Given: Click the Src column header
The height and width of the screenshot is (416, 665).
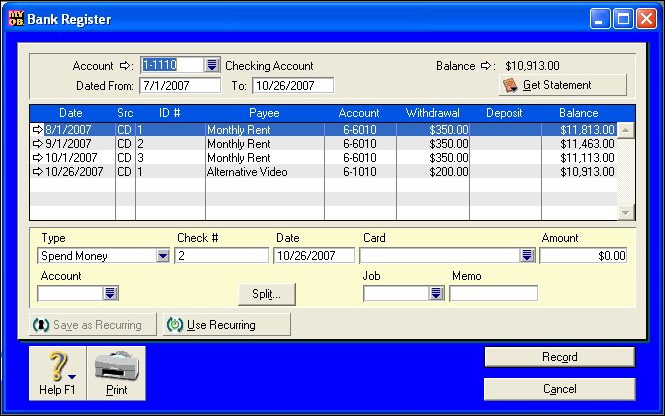Looking at the screenshot, I should (125, 113).
